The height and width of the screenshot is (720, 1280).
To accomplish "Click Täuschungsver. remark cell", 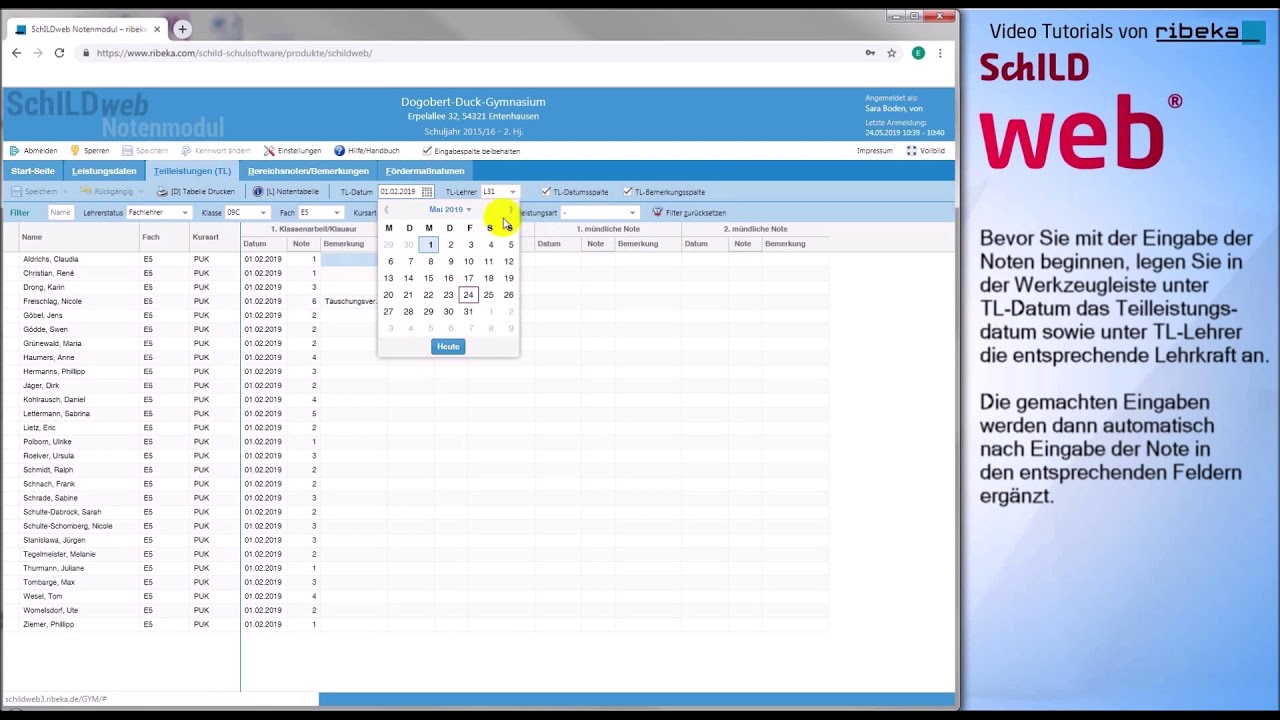I will coord(349,301).
